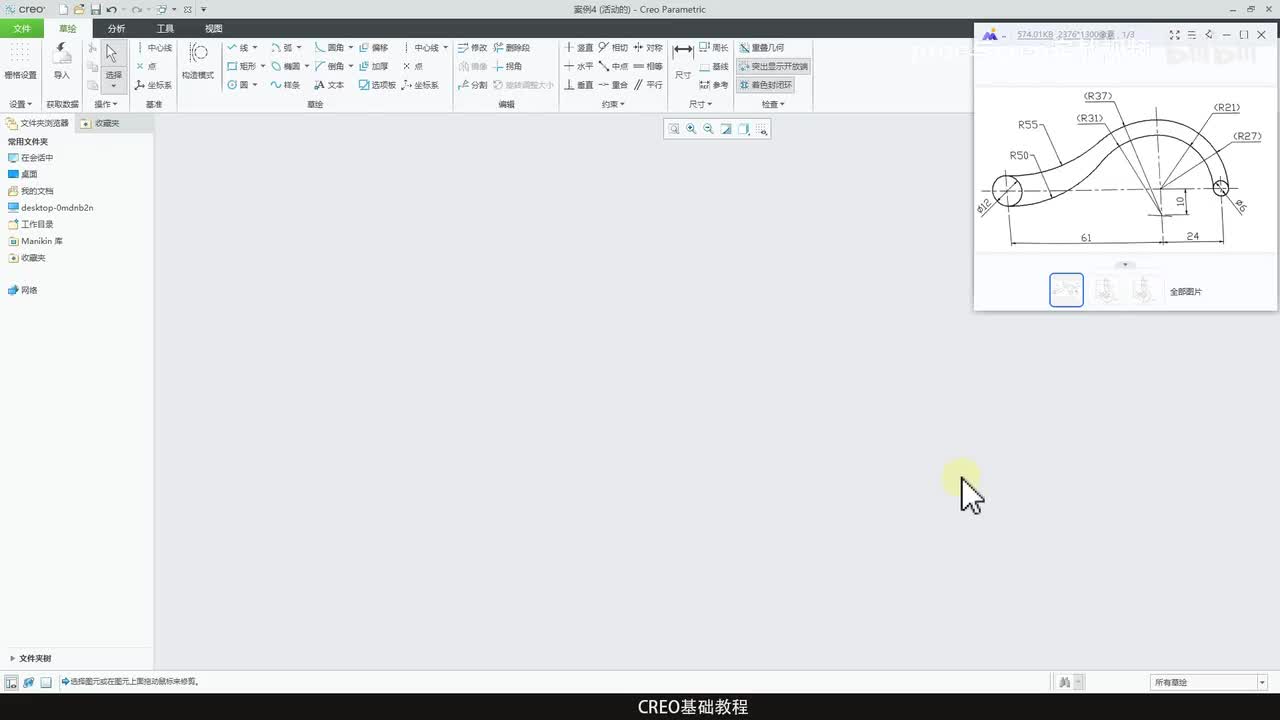Apply the 对称 symmetric constraint
The image size is (1280, 720).
pyautogui.click(x=648, y=47)
